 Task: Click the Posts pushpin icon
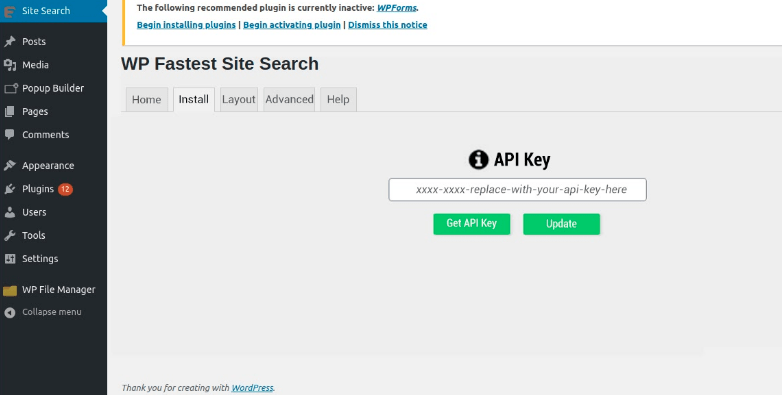(9, 41)
